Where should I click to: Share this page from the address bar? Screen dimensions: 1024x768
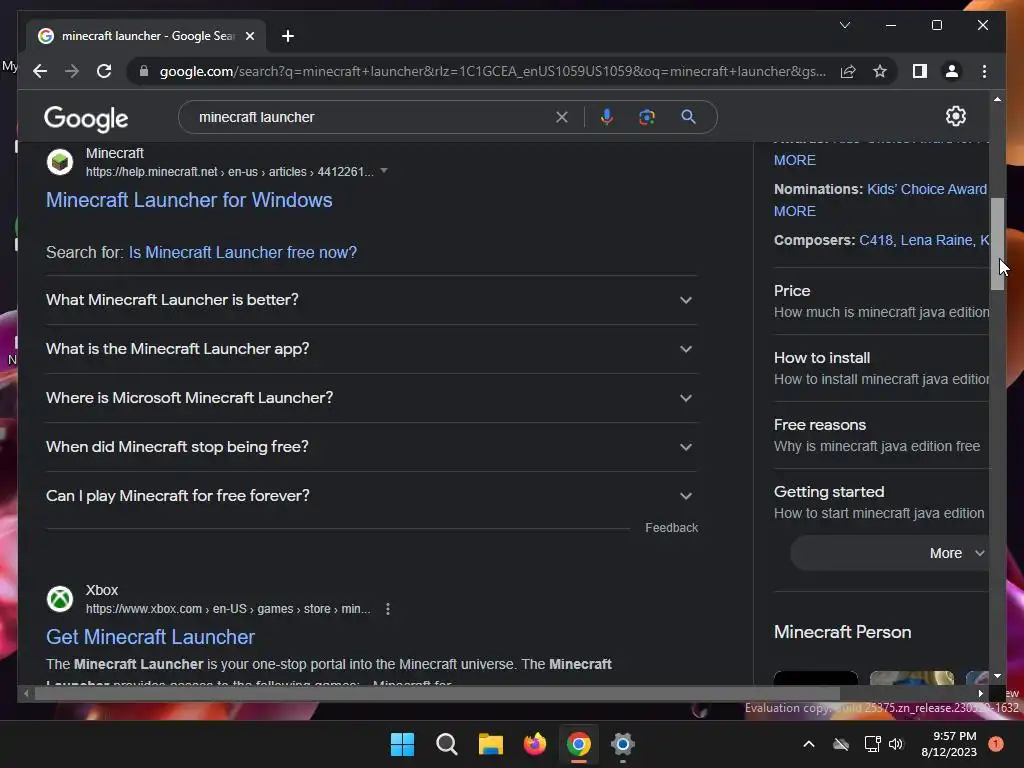pyautogui.click(x=848, y=71)
